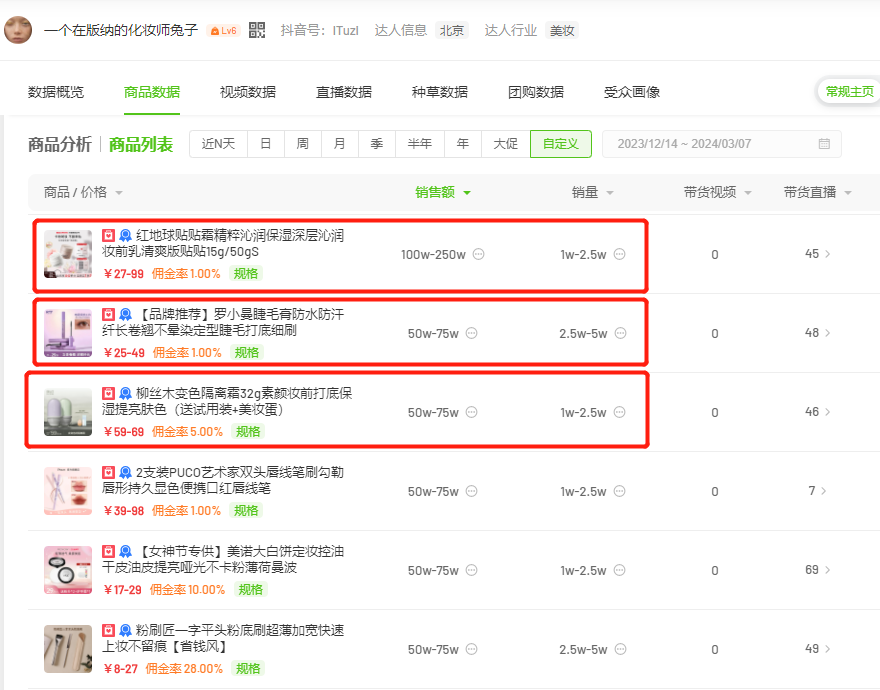Viewport: 880px width, 690px height.
Task: Select 近N天 time range
Action: (218, 144)
